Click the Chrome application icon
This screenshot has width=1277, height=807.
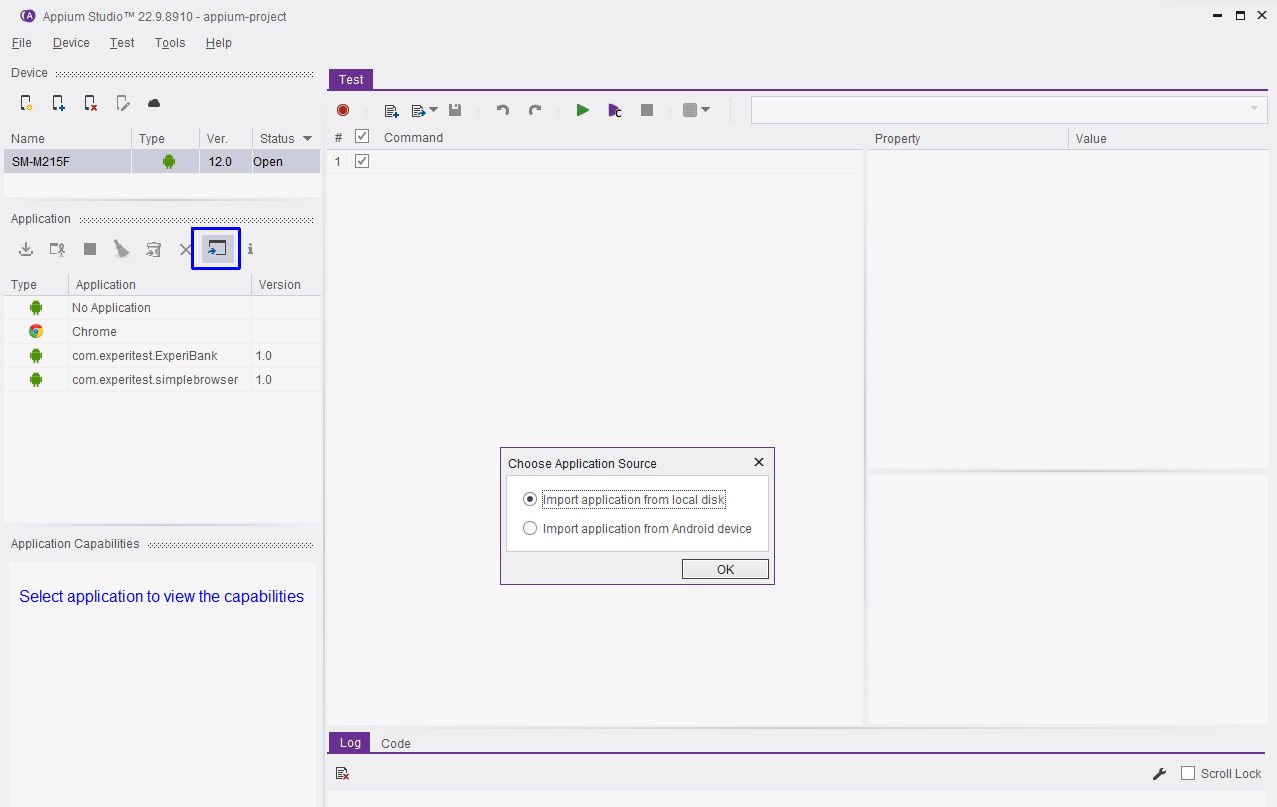[x=36, y=331]
